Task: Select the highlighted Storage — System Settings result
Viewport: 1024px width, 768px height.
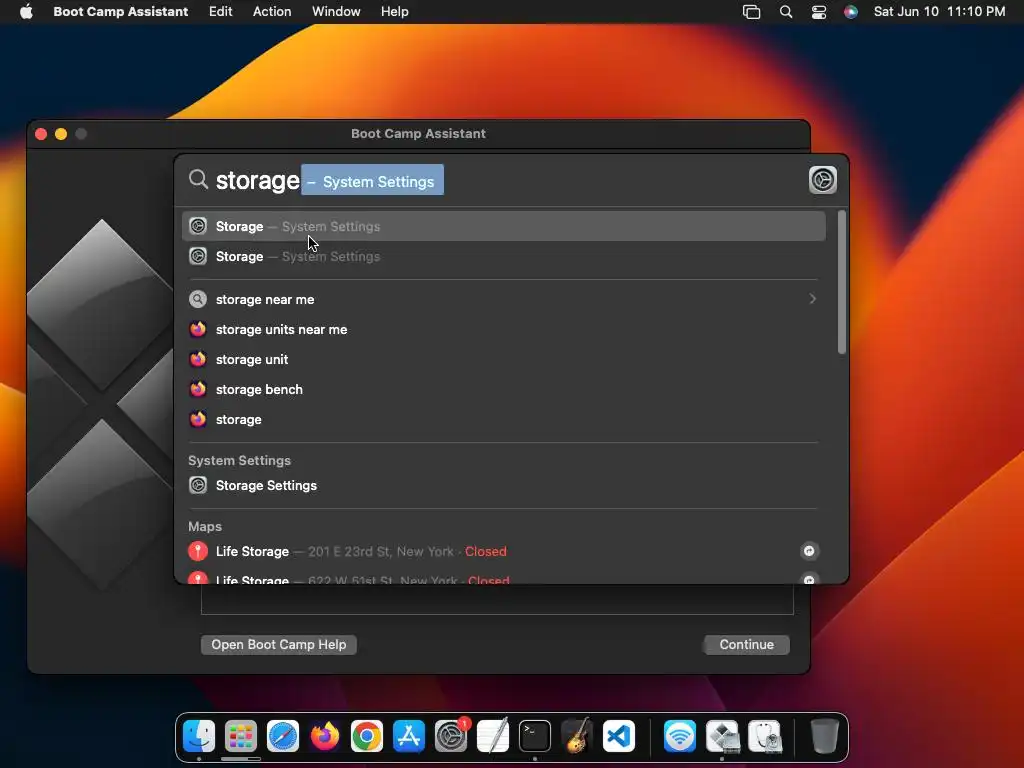Action: (x=504, y=226)
